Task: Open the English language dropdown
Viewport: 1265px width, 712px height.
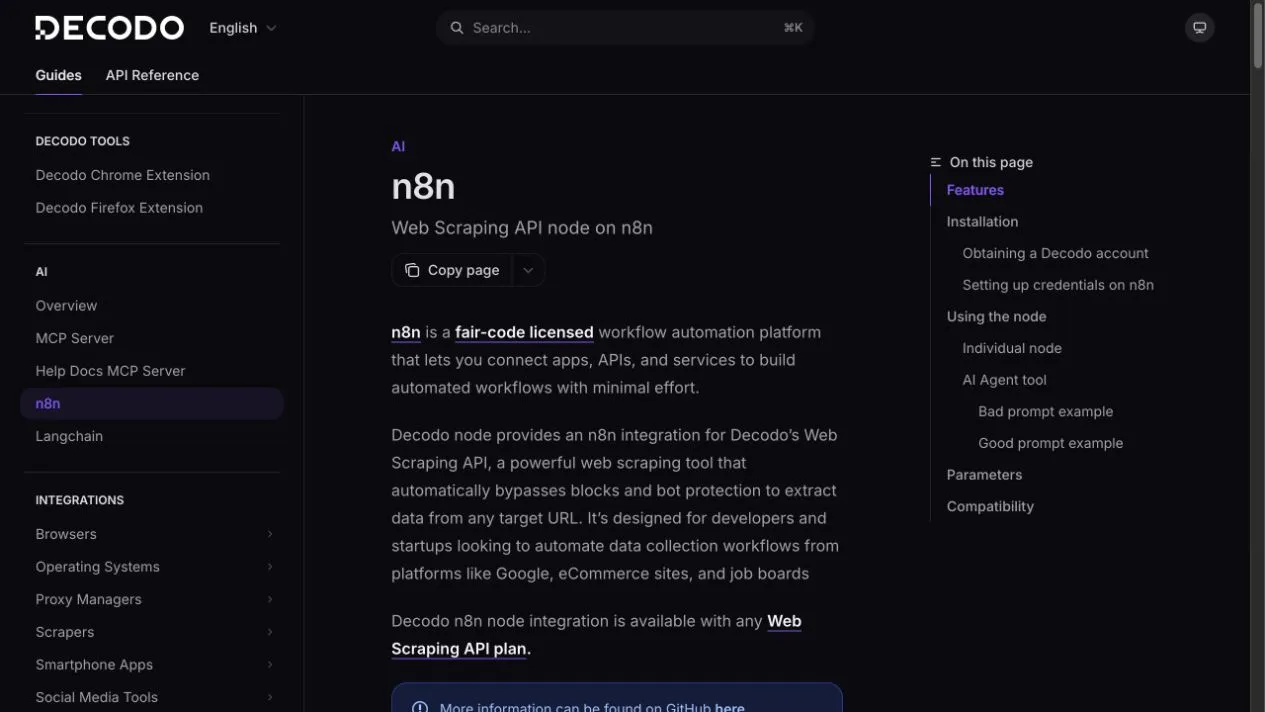Action: click(x=243, y=28)
